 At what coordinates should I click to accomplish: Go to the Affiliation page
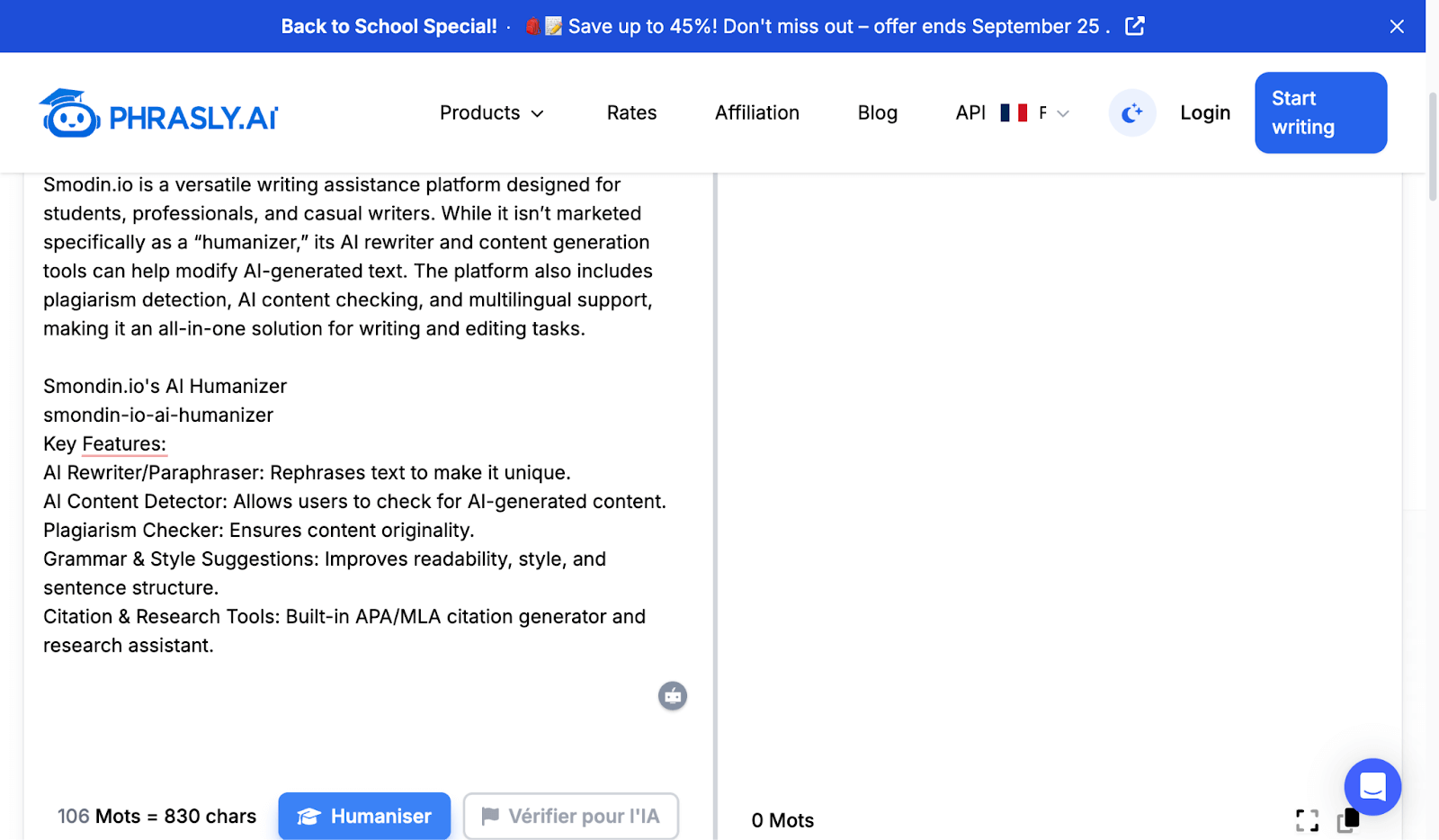coord(757,112)
